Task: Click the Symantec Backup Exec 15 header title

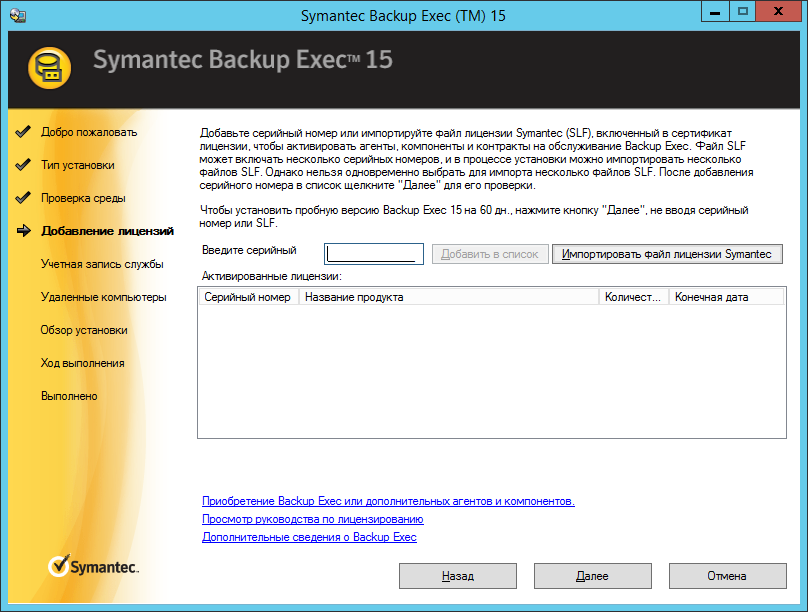Action: (243, 60)
